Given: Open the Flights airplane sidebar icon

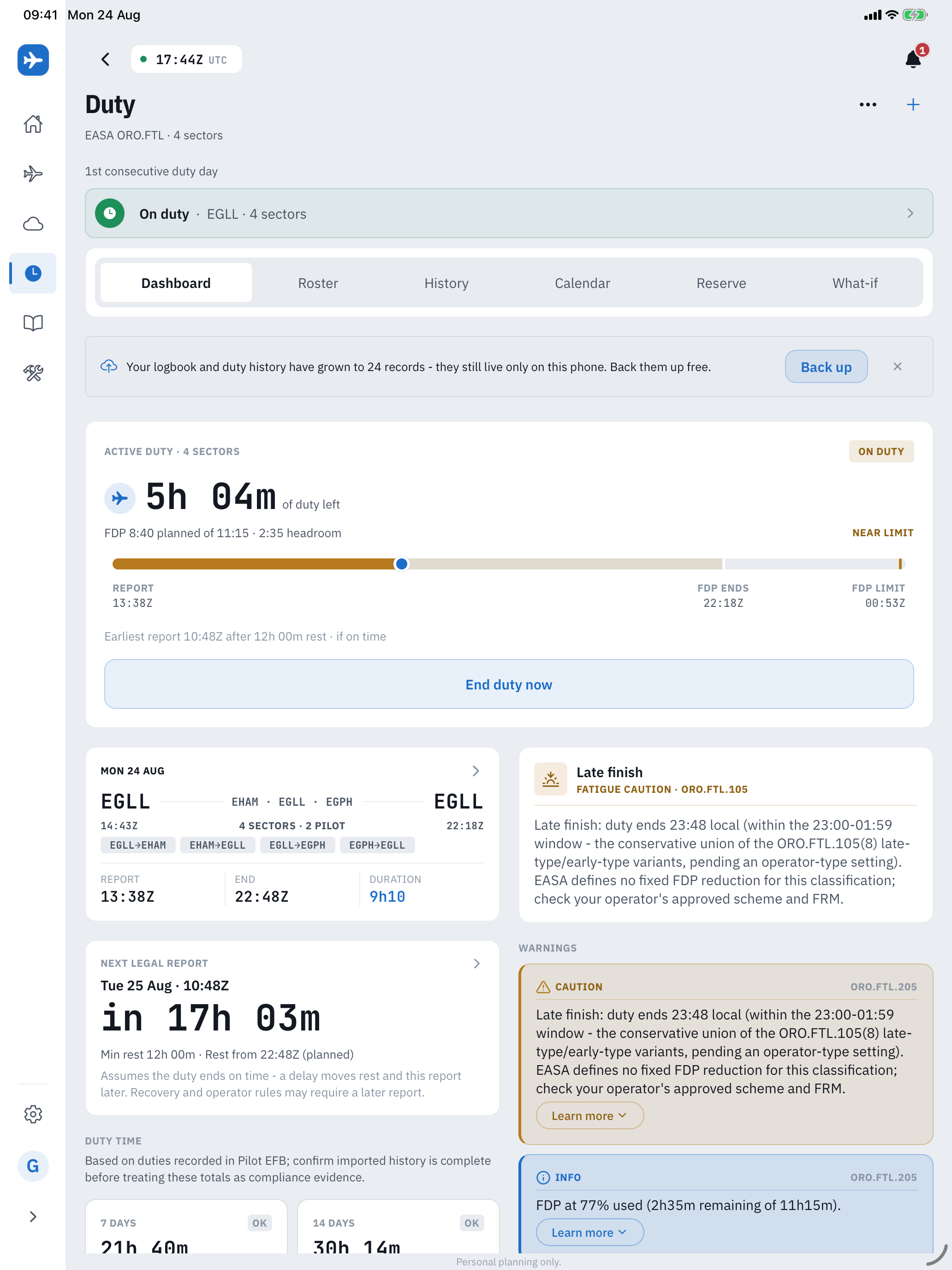Looking at the screenshot, I should pyautogui.click(x=33, y=174).
